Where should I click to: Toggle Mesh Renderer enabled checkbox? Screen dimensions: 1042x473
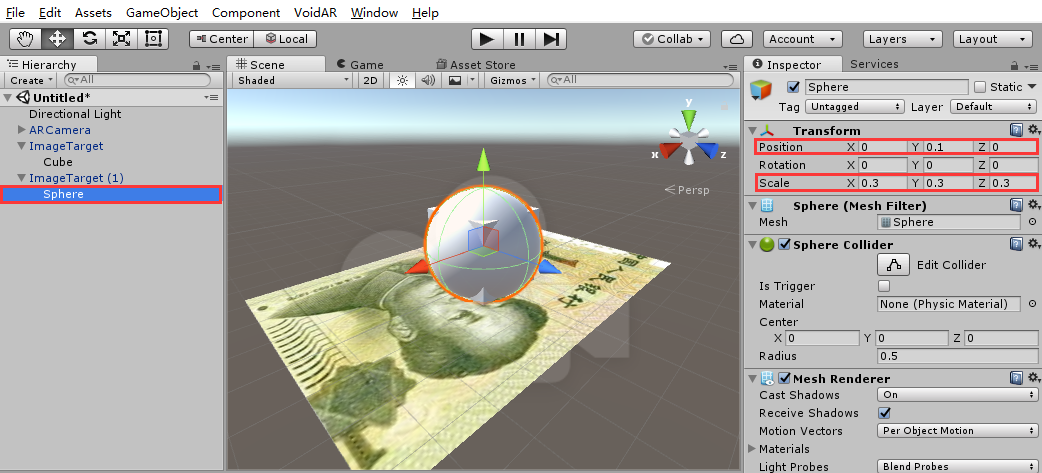click(783, 379)
